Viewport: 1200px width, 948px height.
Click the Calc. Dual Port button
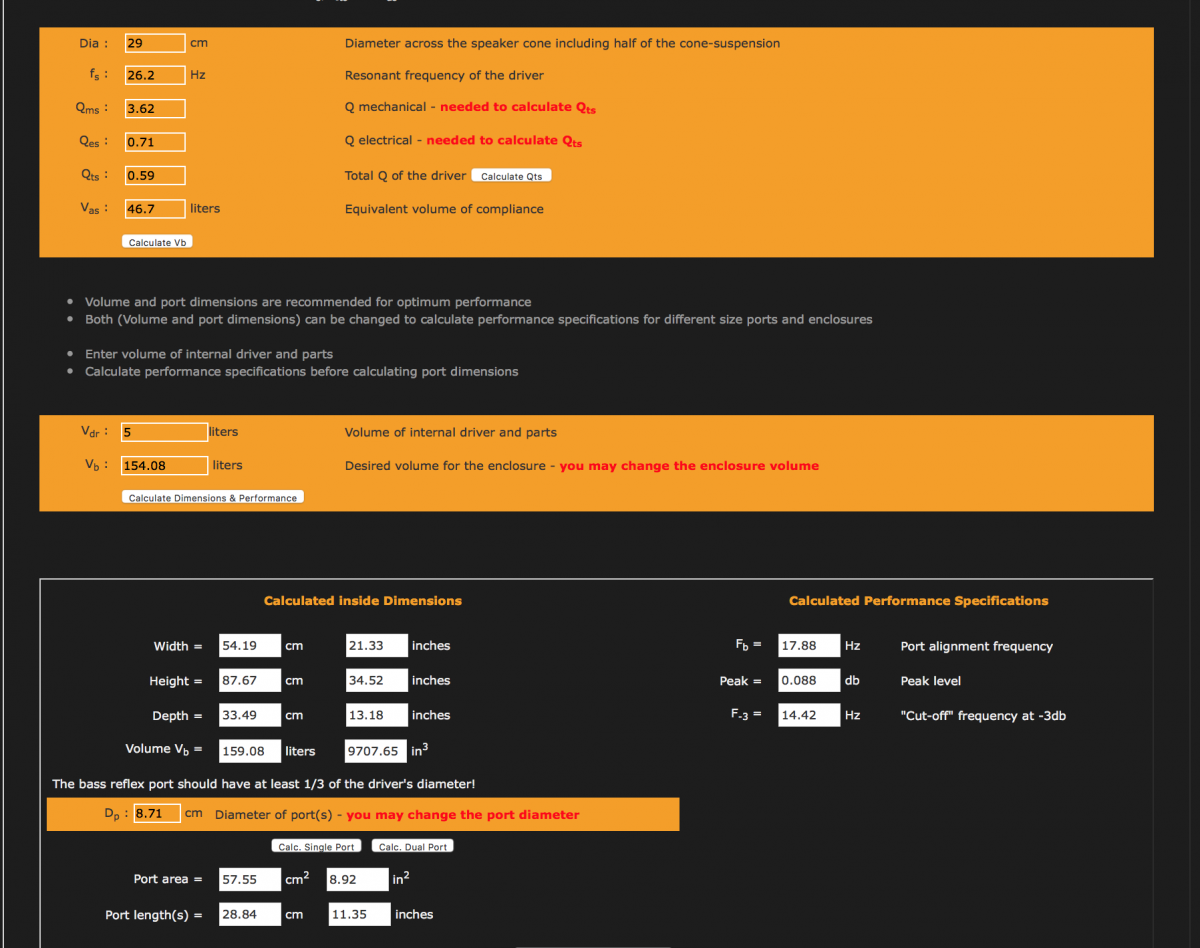(413, 847)
